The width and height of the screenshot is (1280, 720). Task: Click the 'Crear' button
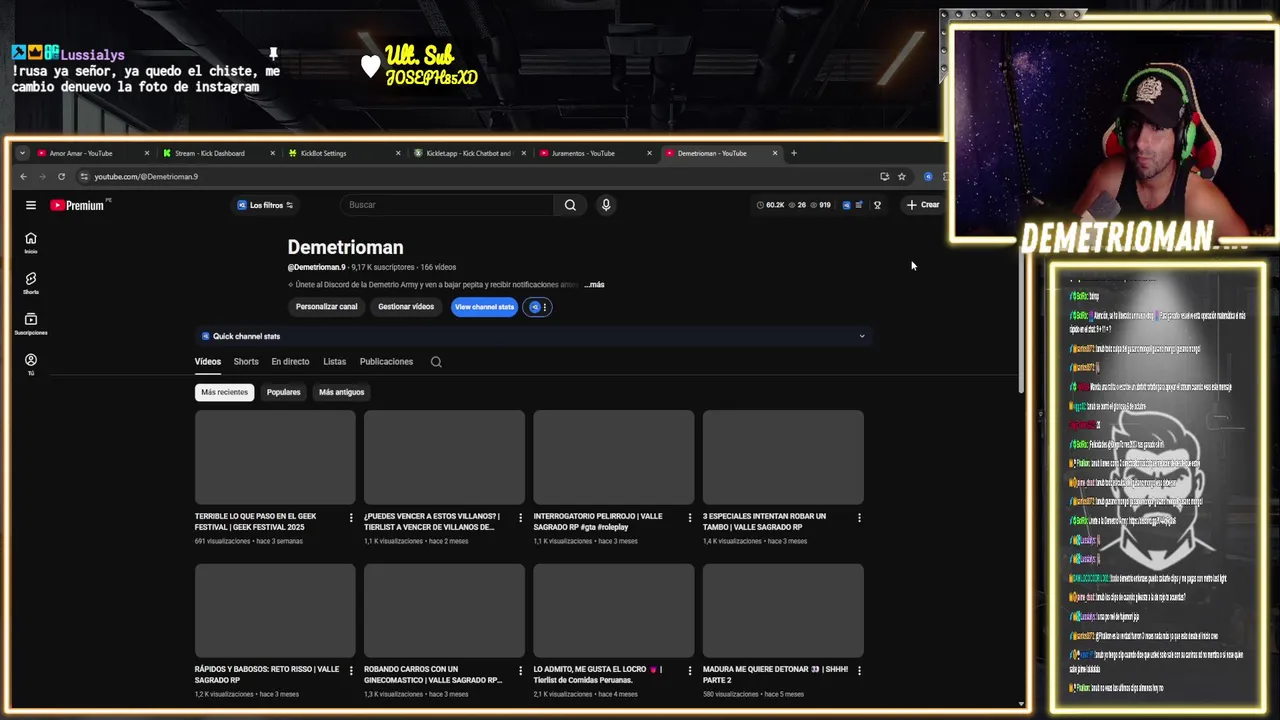tap(923, 205)
